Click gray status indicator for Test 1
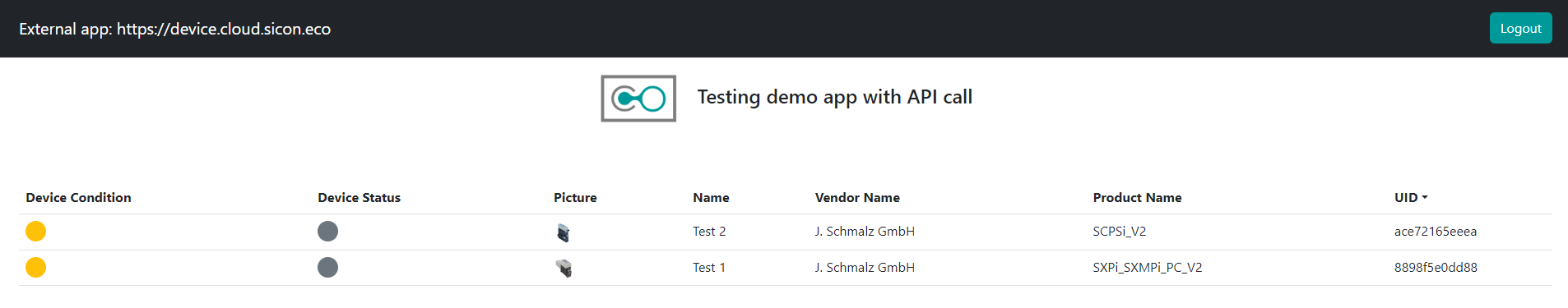Image resolution: width=1568 pixels, height=308 pixels. coord(327,268)
